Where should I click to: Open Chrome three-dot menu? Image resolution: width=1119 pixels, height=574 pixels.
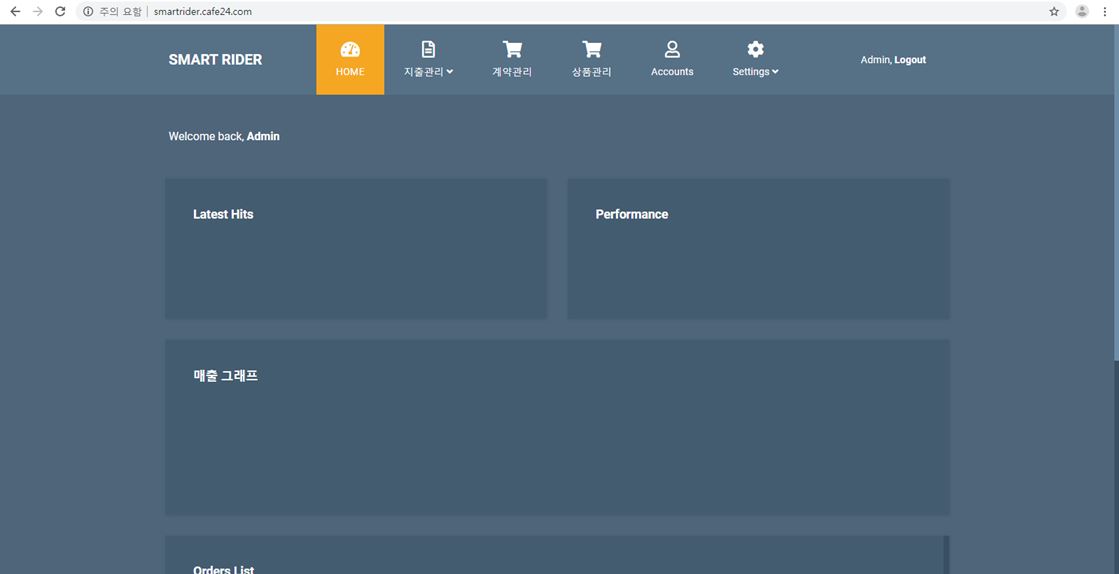click(1105, 11)
